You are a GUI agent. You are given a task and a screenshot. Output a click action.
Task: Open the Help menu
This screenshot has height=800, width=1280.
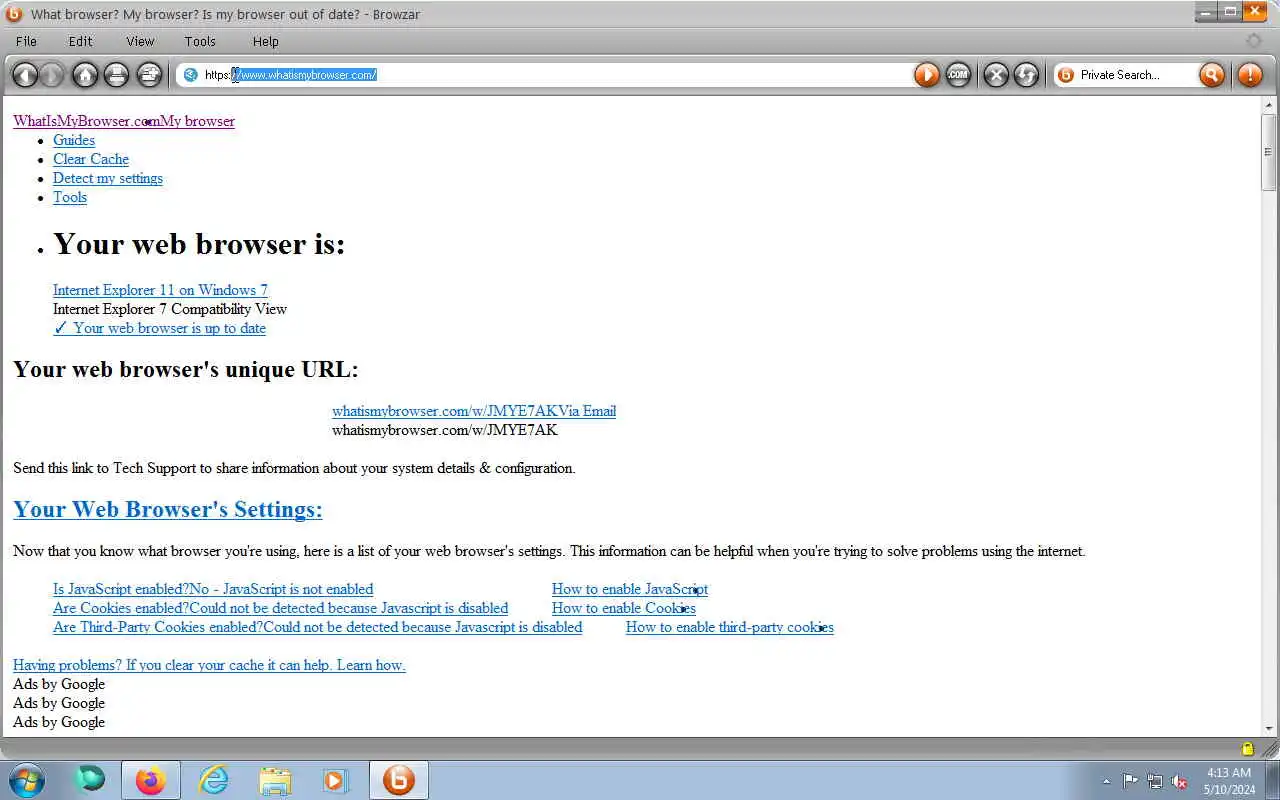pos(265,41)
